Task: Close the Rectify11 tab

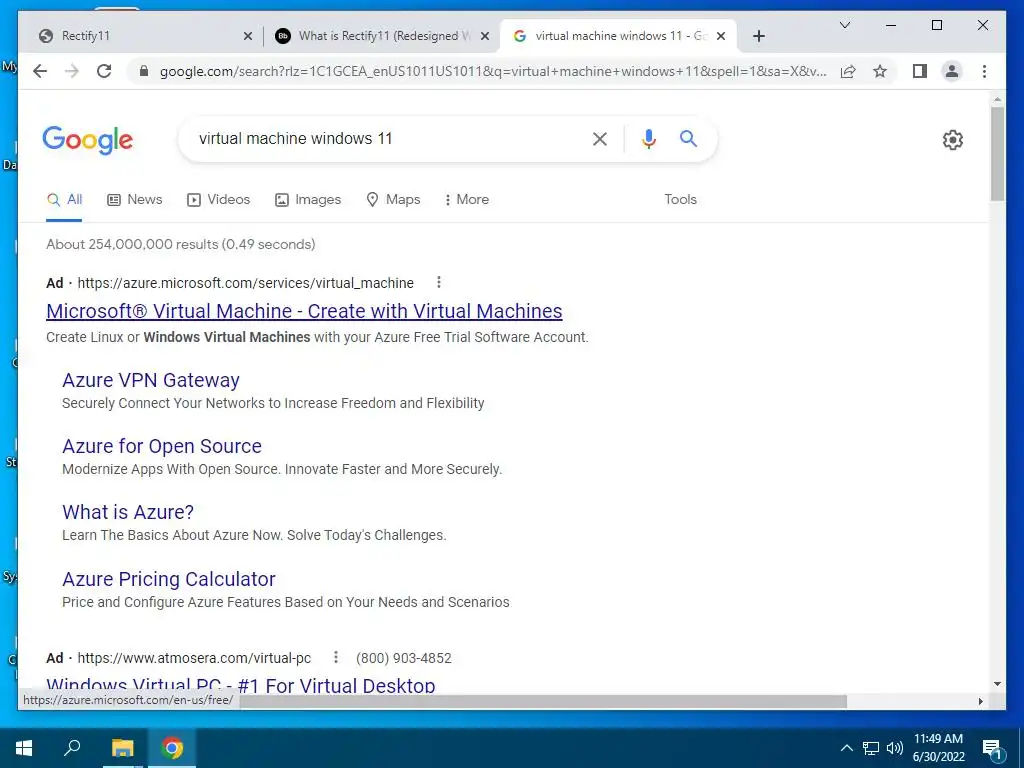Action: click(x=248, y=37)
